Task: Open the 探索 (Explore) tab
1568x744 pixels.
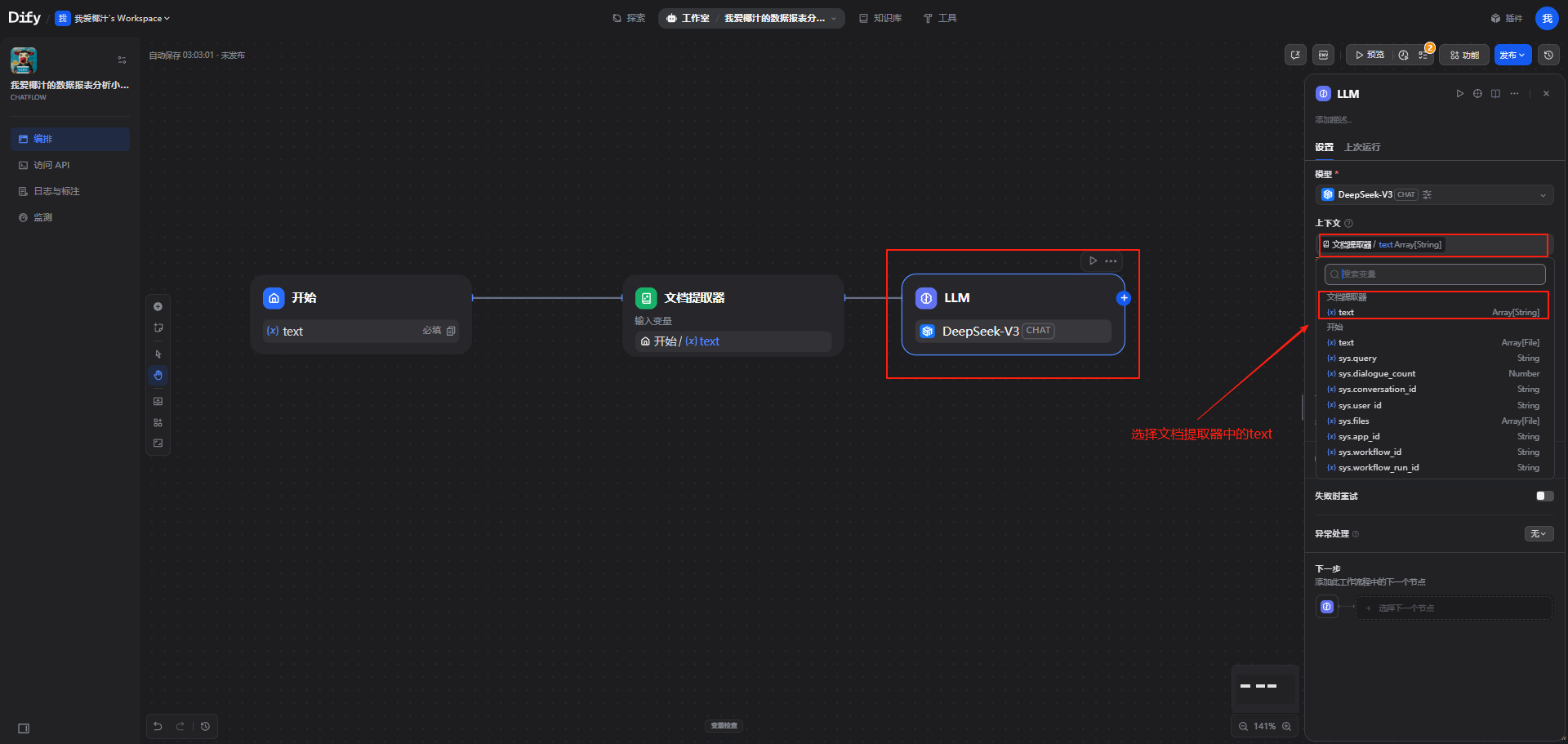Action: [x=629, y=18]
